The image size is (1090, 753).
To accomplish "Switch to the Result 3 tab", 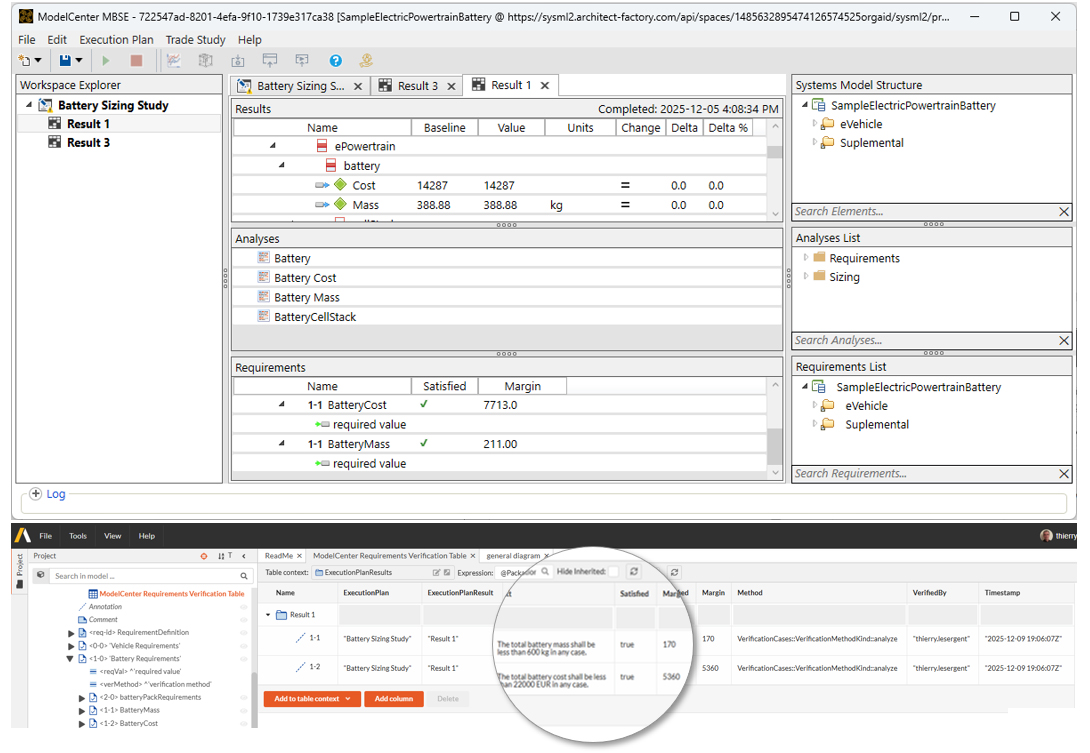I will click(417, 86).
